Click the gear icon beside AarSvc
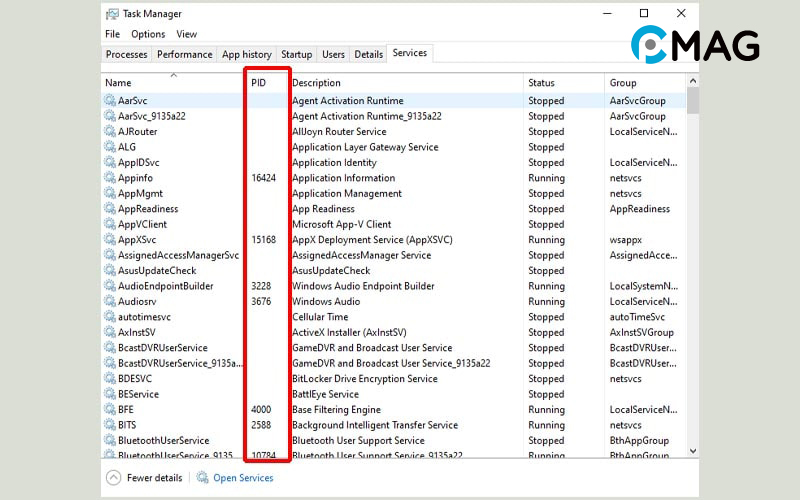This screenshot has width=800, height=500. [x=110, y=101]
